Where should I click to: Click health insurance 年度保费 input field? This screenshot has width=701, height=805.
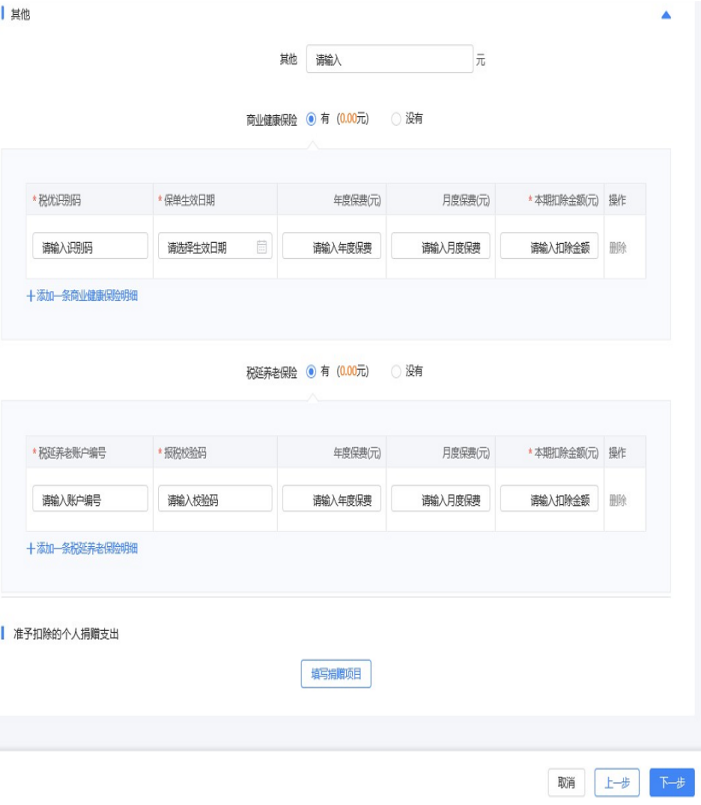click(331, 247)
